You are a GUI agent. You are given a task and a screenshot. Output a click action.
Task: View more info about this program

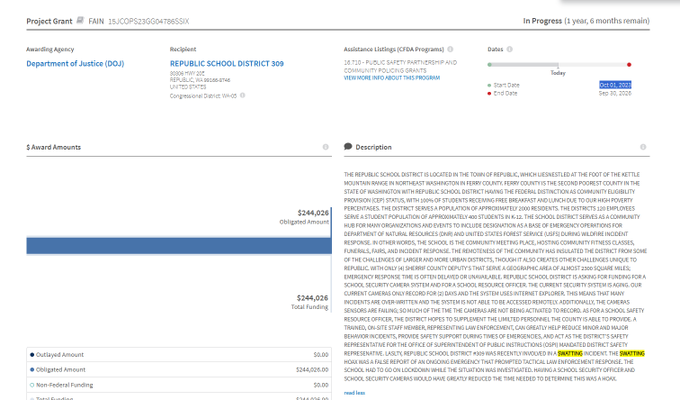392,77
